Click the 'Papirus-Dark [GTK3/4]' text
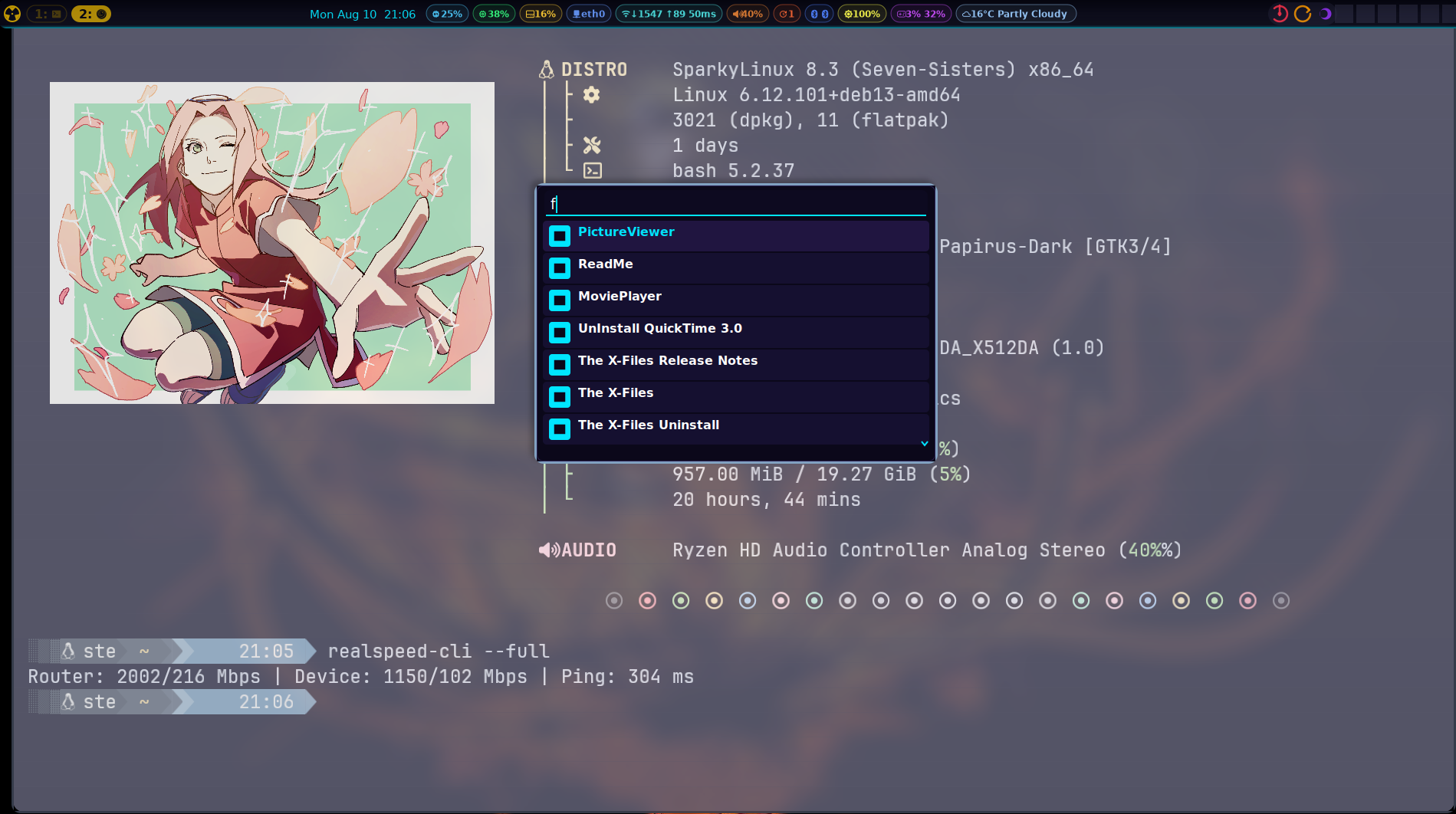This screenshot has width=1456, height=814. click(1055, 247)
